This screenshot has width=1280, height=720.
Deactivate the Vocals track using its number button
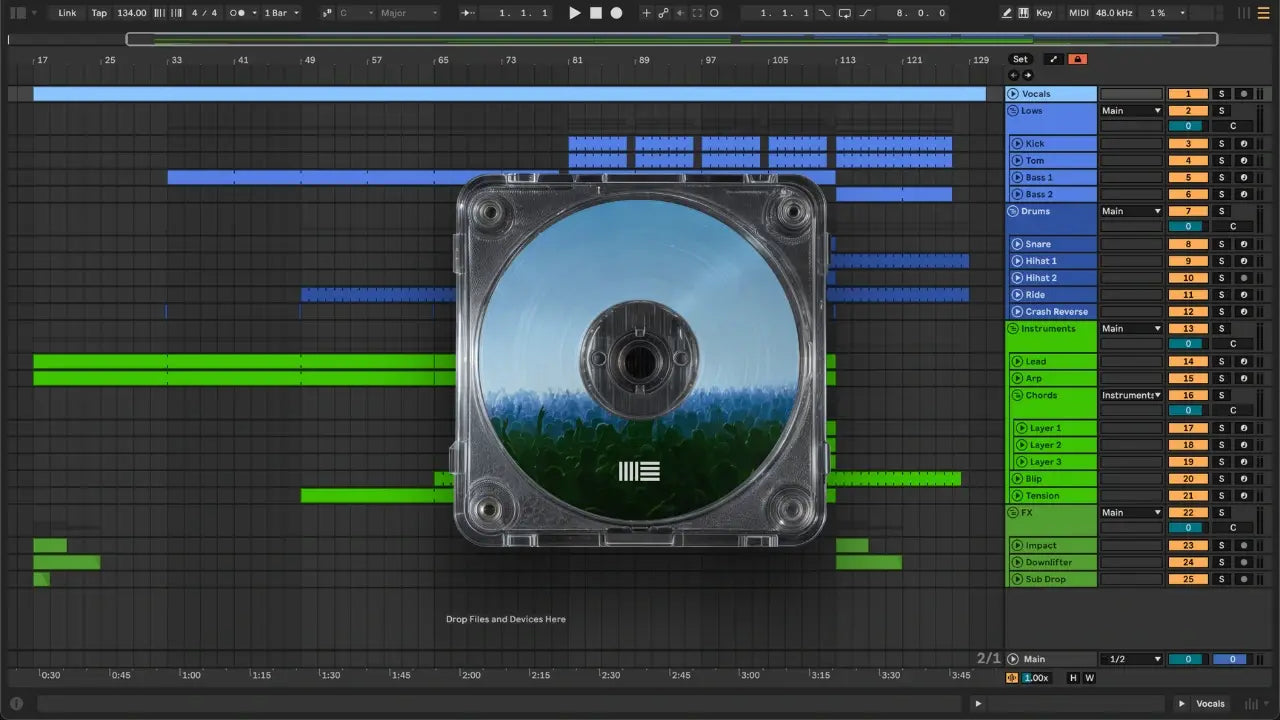[1188, 94]
